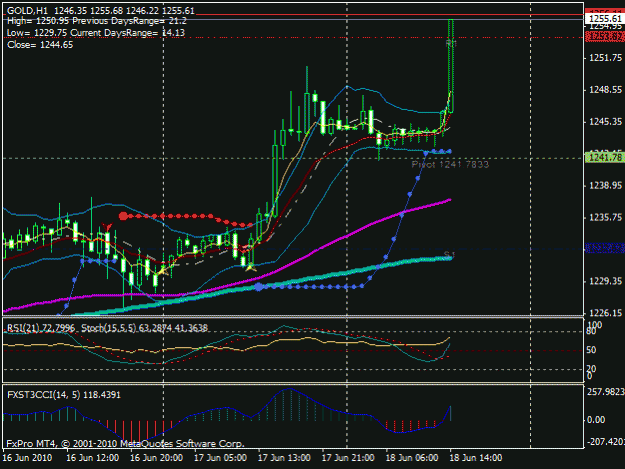Click the 17 Jun 05:00 time label

[x=220, y=457]
